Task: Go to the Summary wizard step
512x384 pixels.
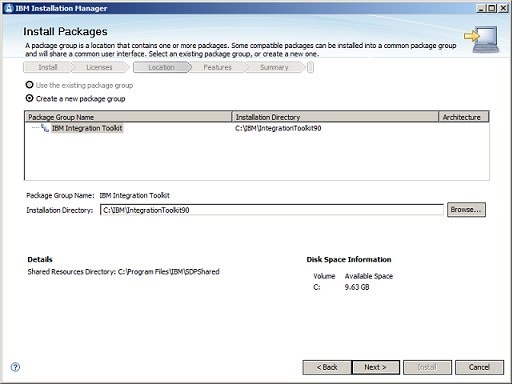Action: coord(274,67)
